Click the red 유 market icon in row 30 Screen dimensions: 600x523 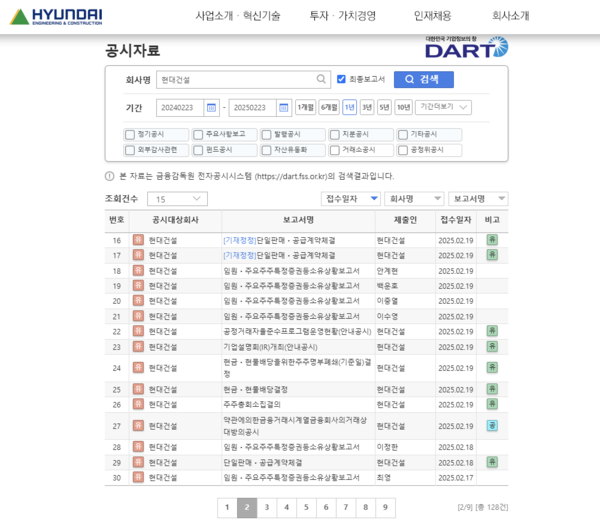(x=138, y=477)
